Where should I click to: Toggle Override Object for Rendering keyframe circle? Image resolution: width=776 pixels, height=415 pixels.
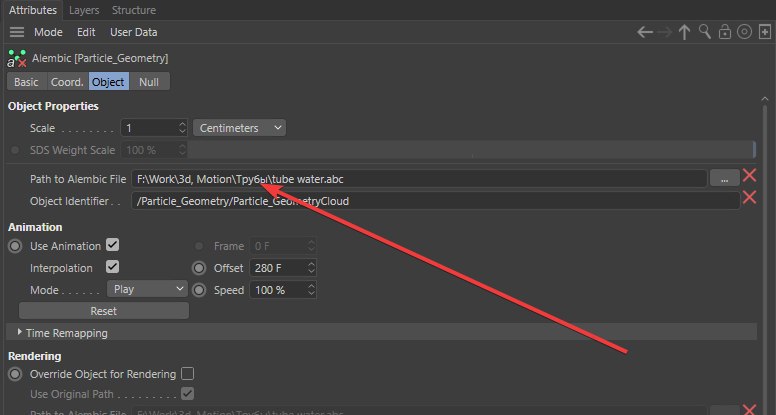pyautogui.click(x=15, y=374)
